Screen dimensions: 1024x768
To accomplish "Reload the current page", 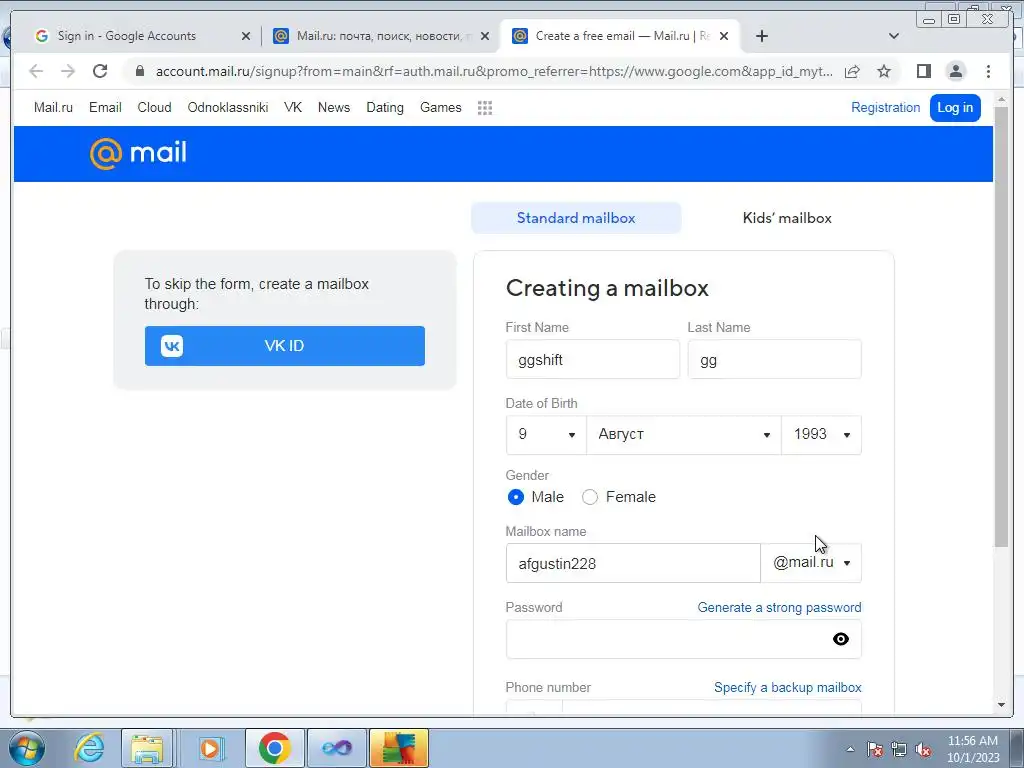I will pos(100,71).
